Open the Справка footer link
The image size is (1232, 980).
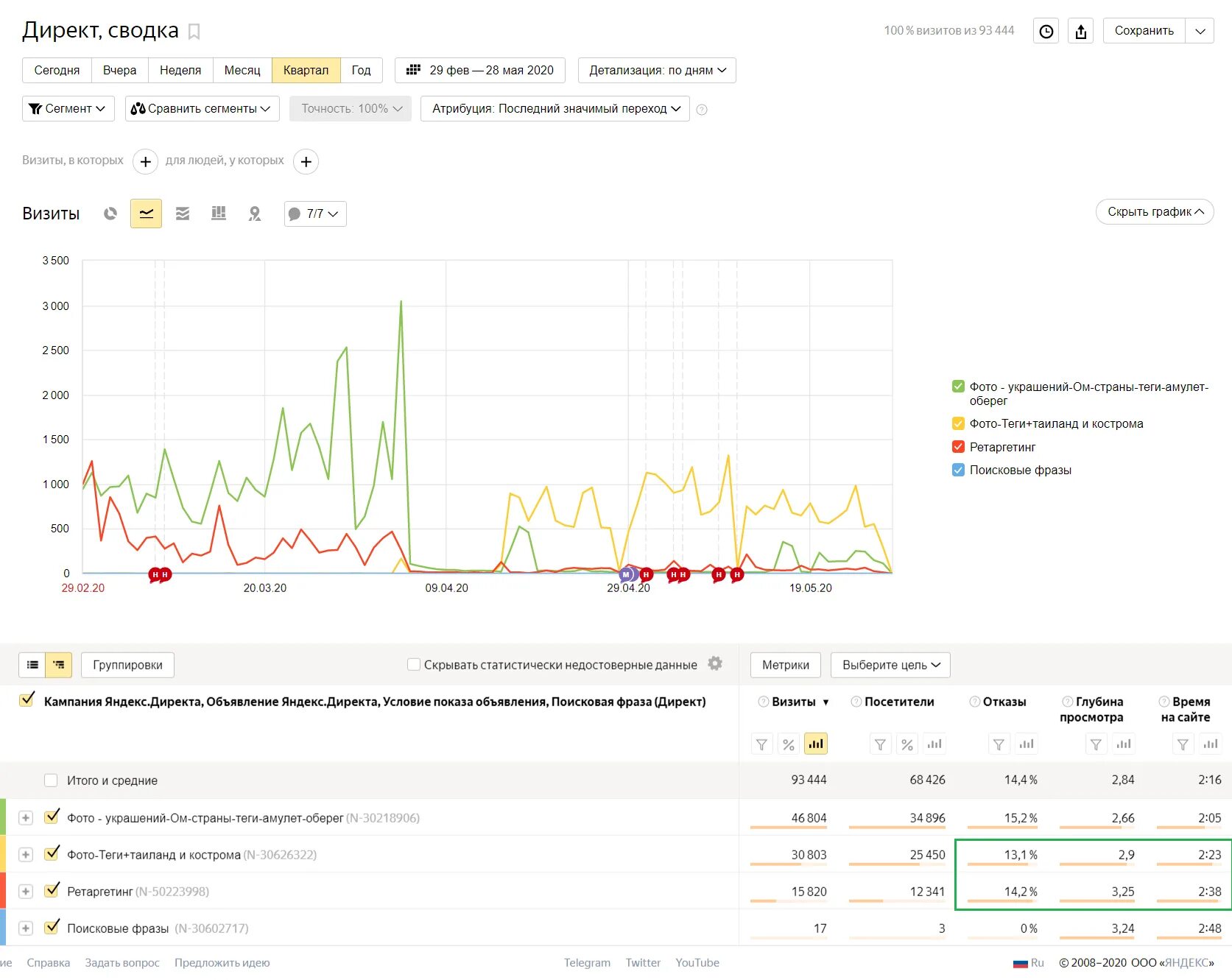click(x=49, y=962)
